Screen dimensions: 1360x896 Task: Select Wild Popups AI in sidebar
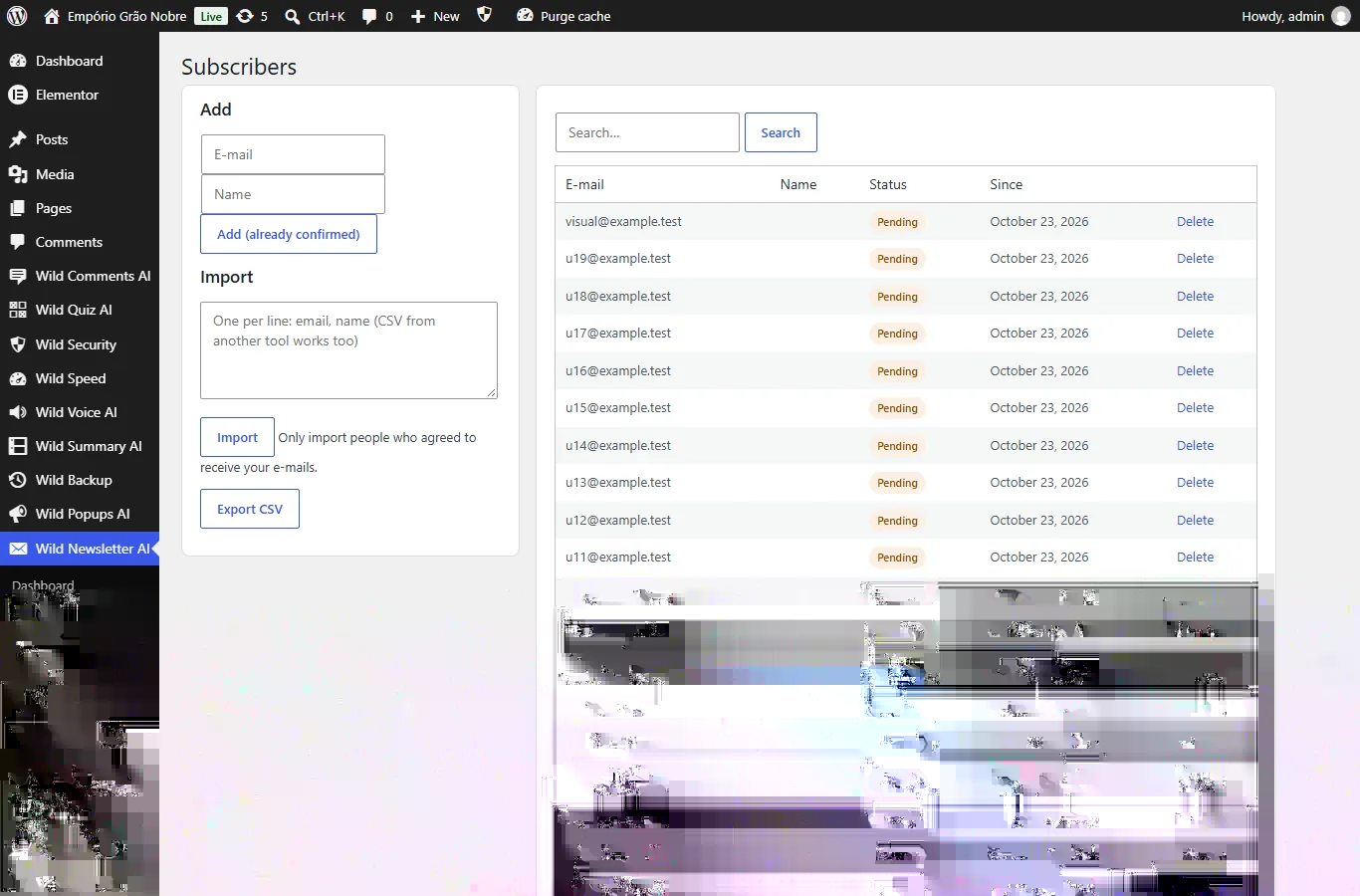(80, 514)
